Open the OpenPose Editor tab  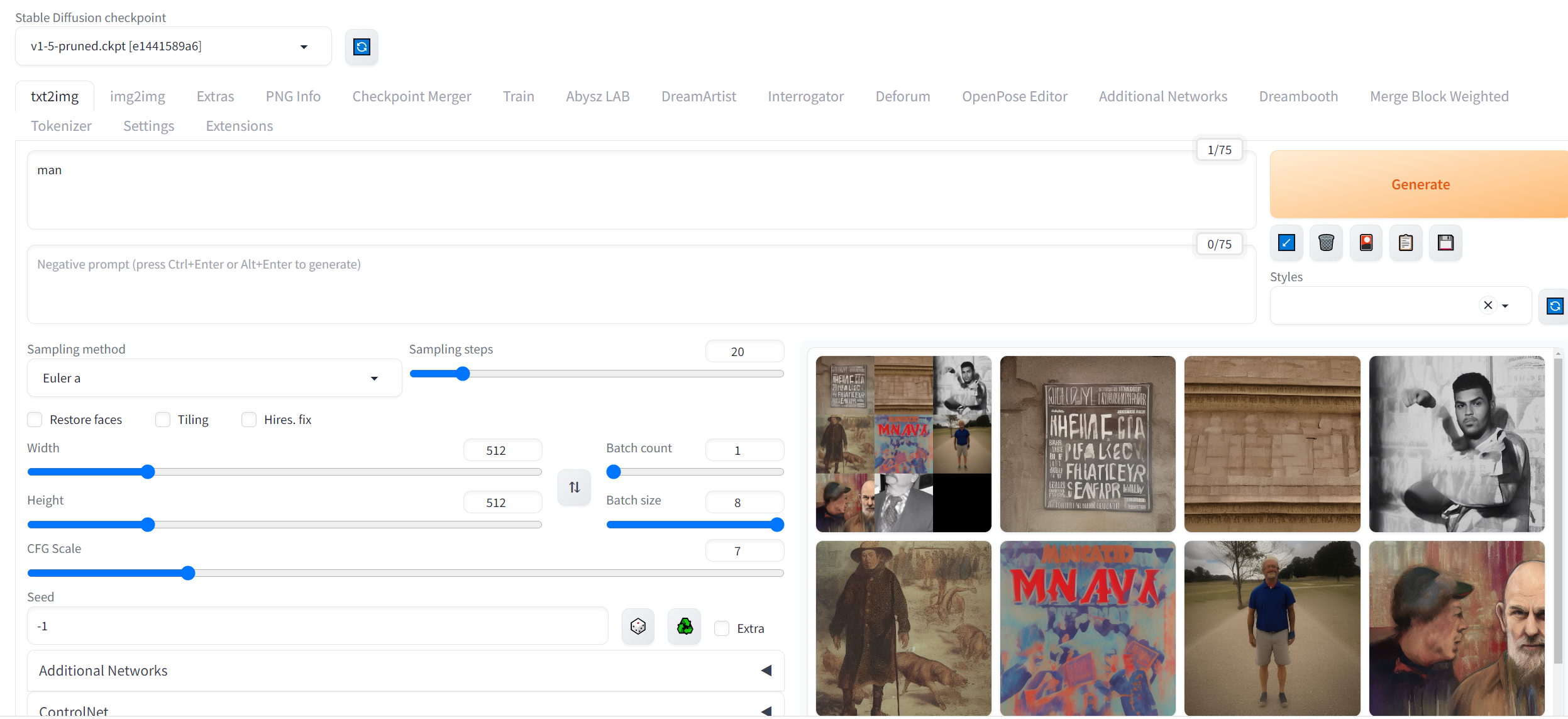(x=1014, y=96)
